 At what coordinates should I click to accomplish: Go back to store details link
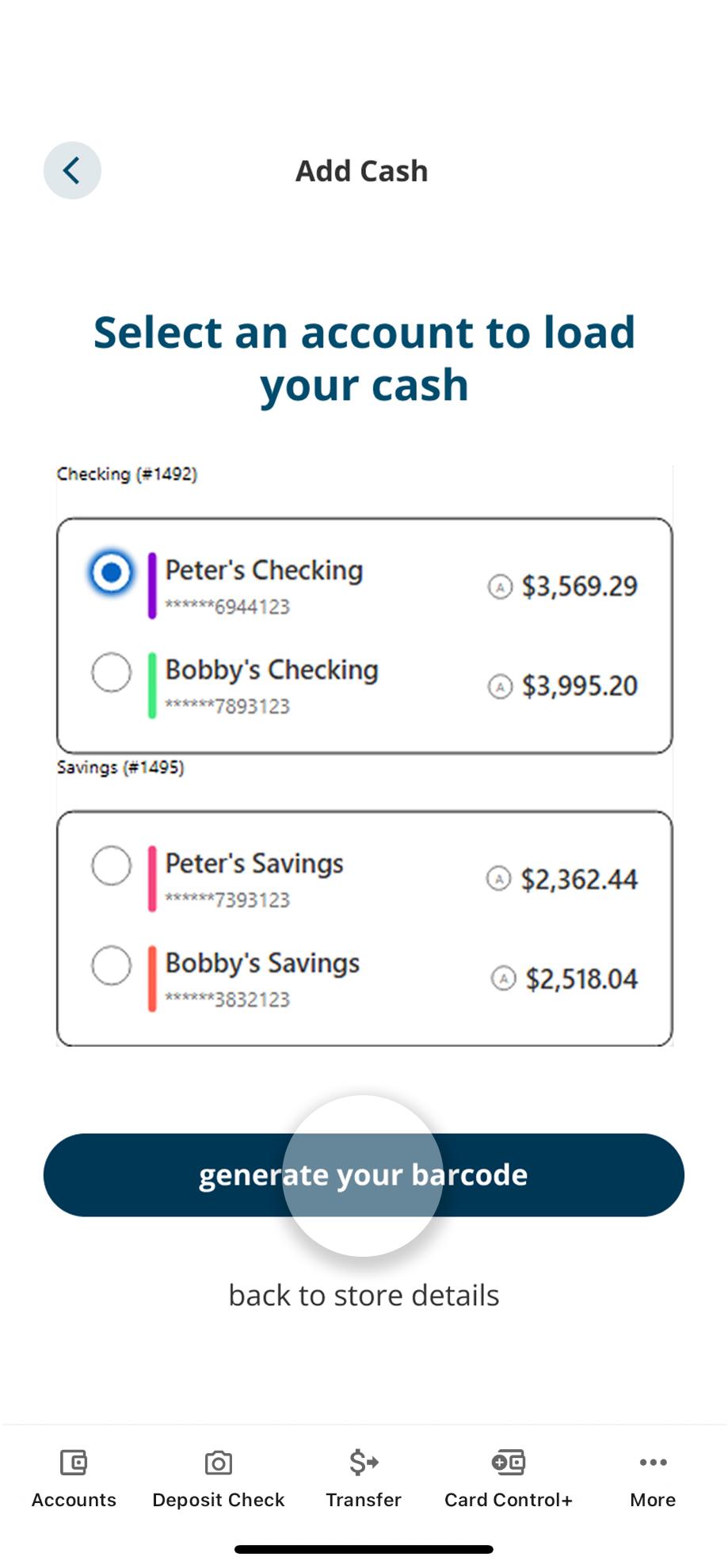click(x=364, y=1296)
